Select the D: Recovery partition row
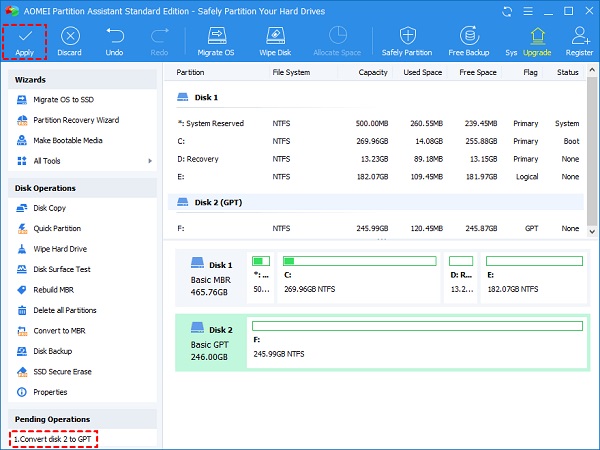600x450 pixels. [x=376, y=159]
